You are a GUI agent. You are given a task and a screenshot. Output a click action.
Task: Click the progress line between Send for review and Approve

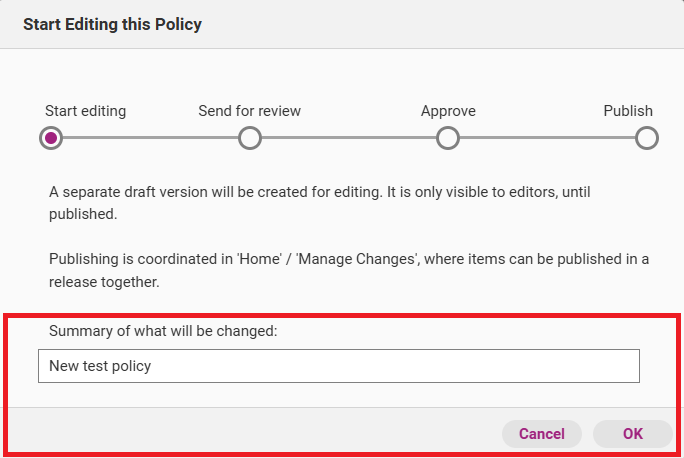click(x=349, y=138)
